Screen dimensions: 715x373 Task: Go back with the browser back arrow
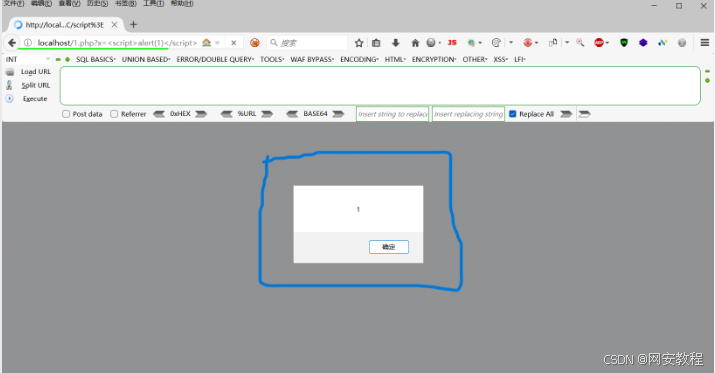pyautogui.click(x=12, y=43)
